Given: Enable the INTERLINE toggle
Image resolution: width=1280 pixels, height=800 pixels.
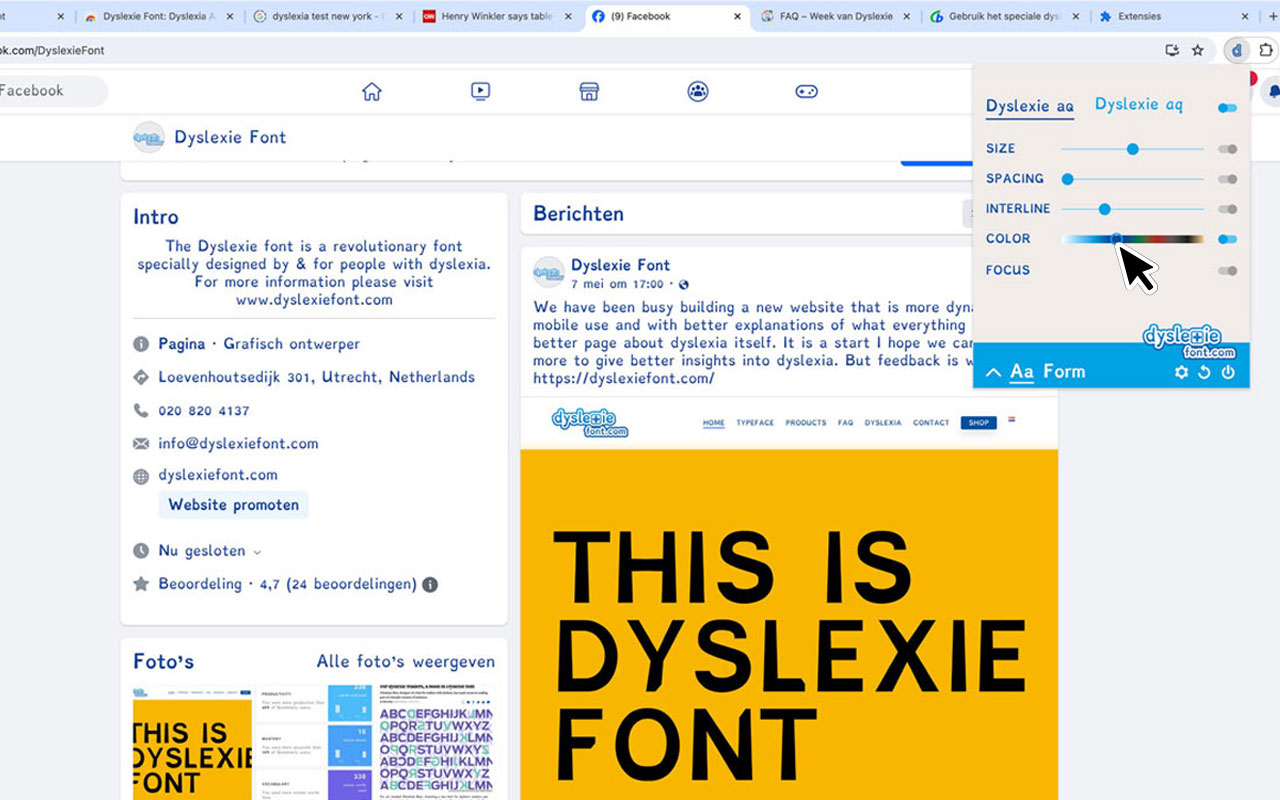Looking at the screenshot, I should [x=1227, y=209].
